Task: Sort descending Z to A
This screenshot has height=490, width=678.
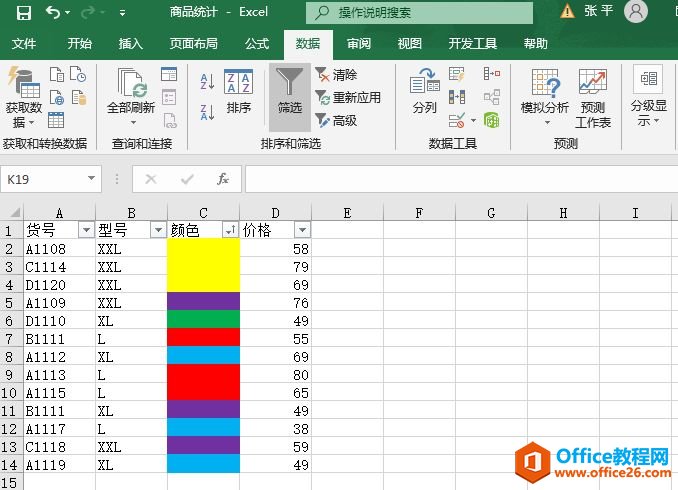Action: coord(208,112)
